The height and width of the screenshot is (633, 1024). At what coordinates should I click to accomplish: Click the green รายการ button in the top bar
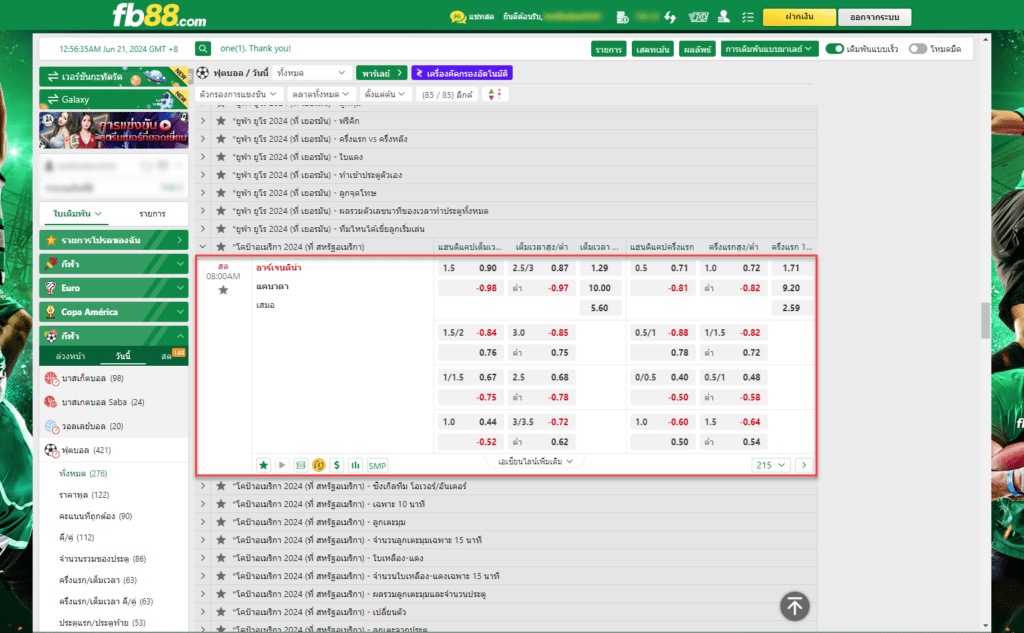[x=609, y=49]
